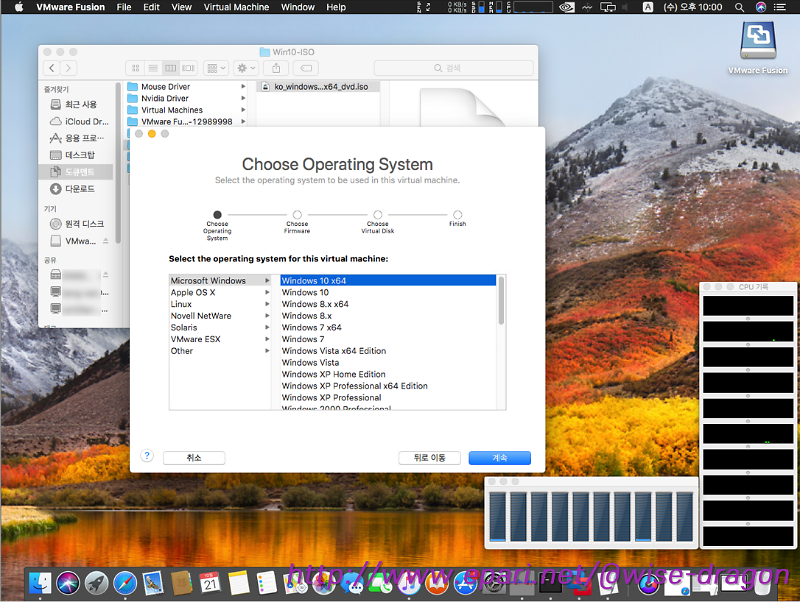This screenshot has width=800, height=602.
Task: Open the Help menu
Action: point(336,7)
